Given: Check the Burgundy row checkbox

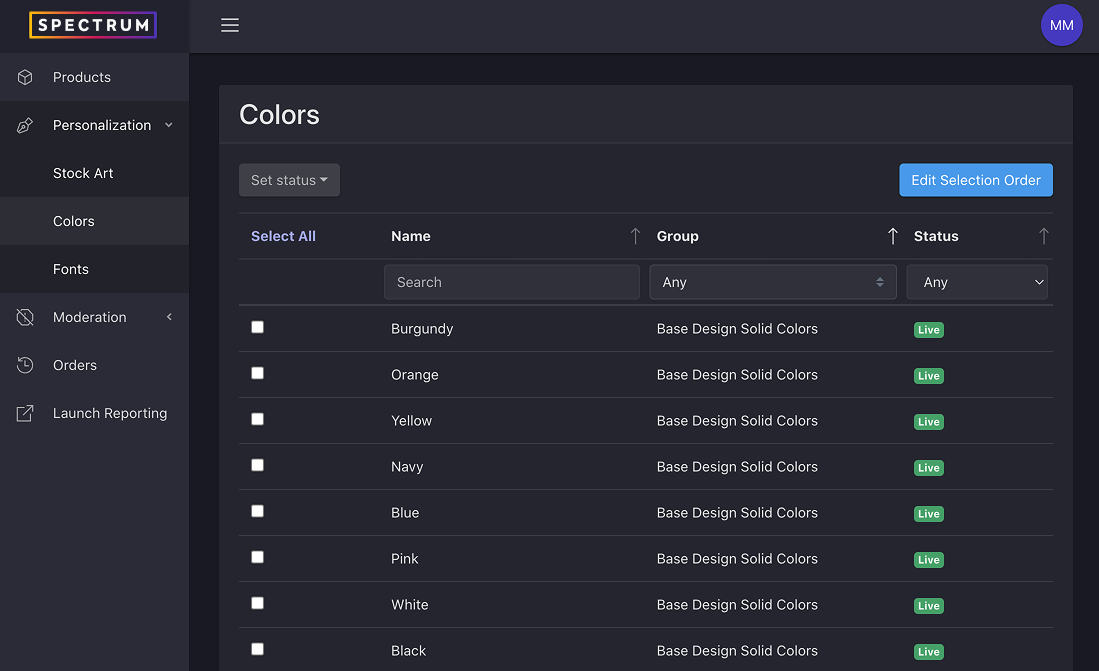Looking at the screenshot, I should [x=257, y=327].
